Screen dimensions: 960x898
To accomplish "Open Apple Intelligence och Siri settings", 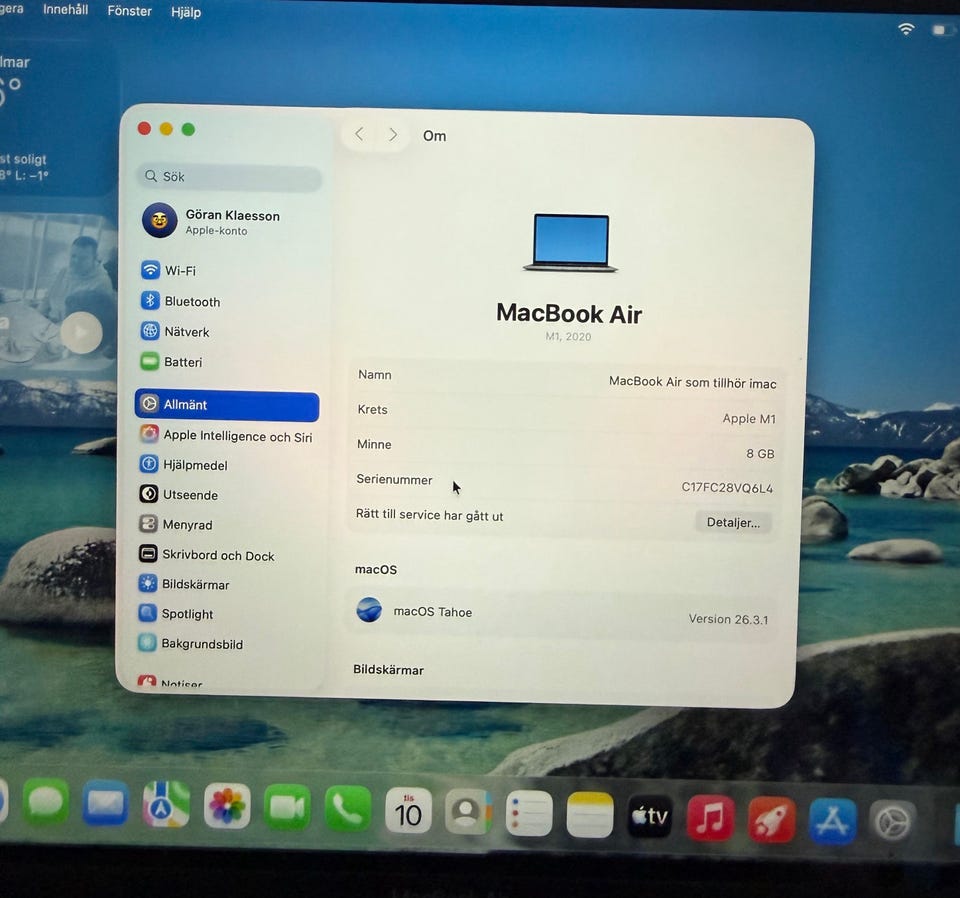I will pyautogui.click(x=227, y=435).
